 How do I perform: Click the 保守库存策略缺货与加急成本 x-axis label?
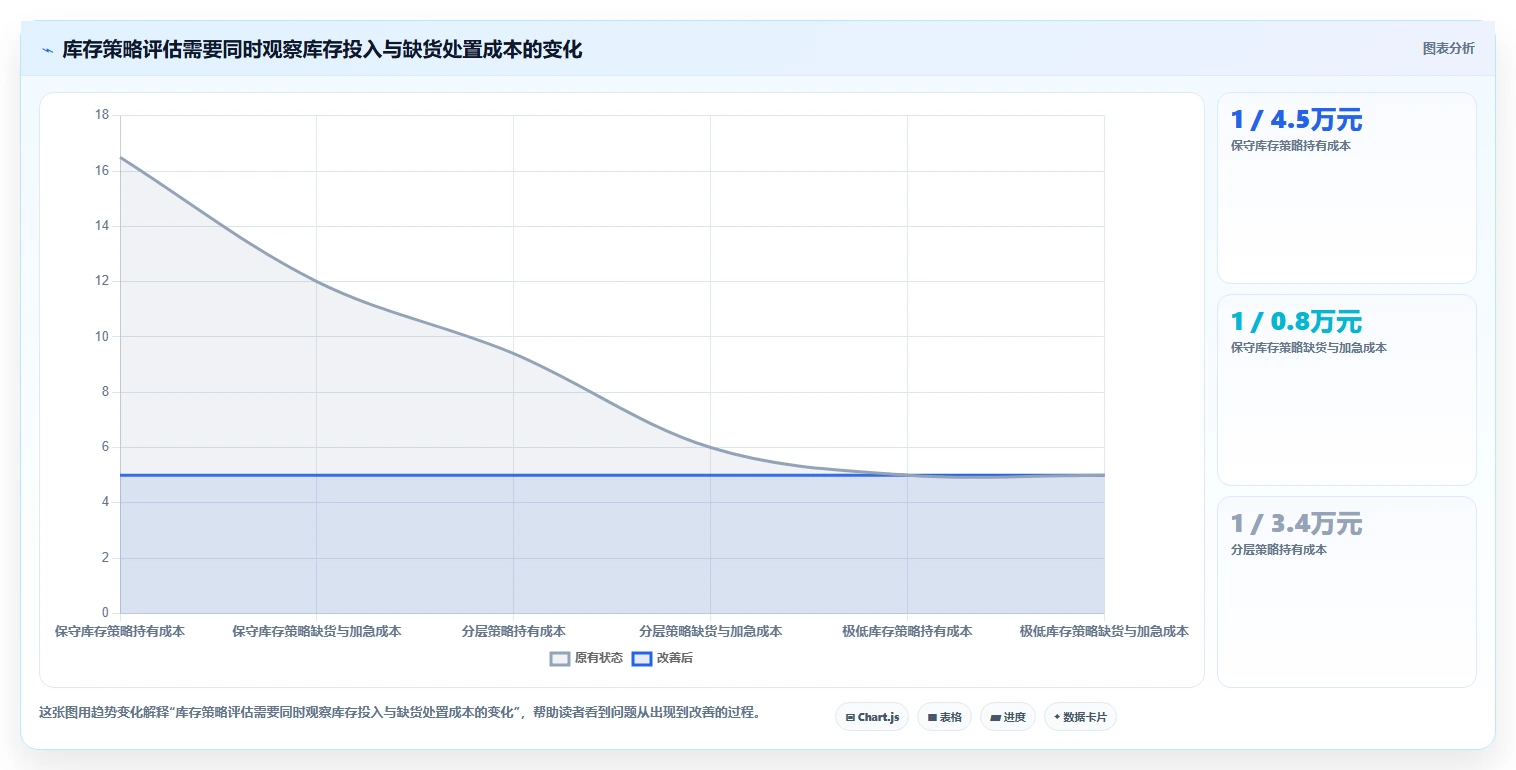[x=317, y=632]
